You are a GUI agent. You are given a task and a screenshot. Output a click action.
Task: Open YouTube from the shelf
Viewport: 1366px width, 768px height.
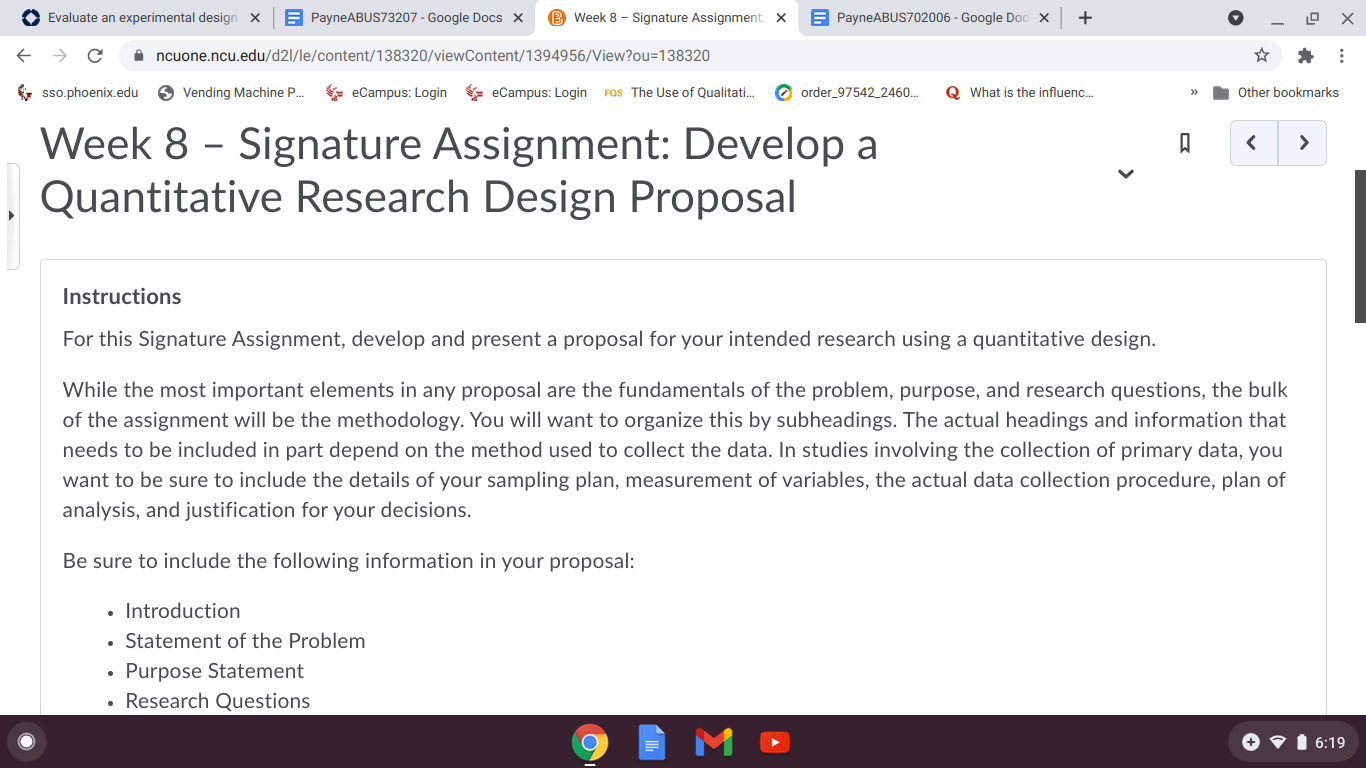(775, 742)
